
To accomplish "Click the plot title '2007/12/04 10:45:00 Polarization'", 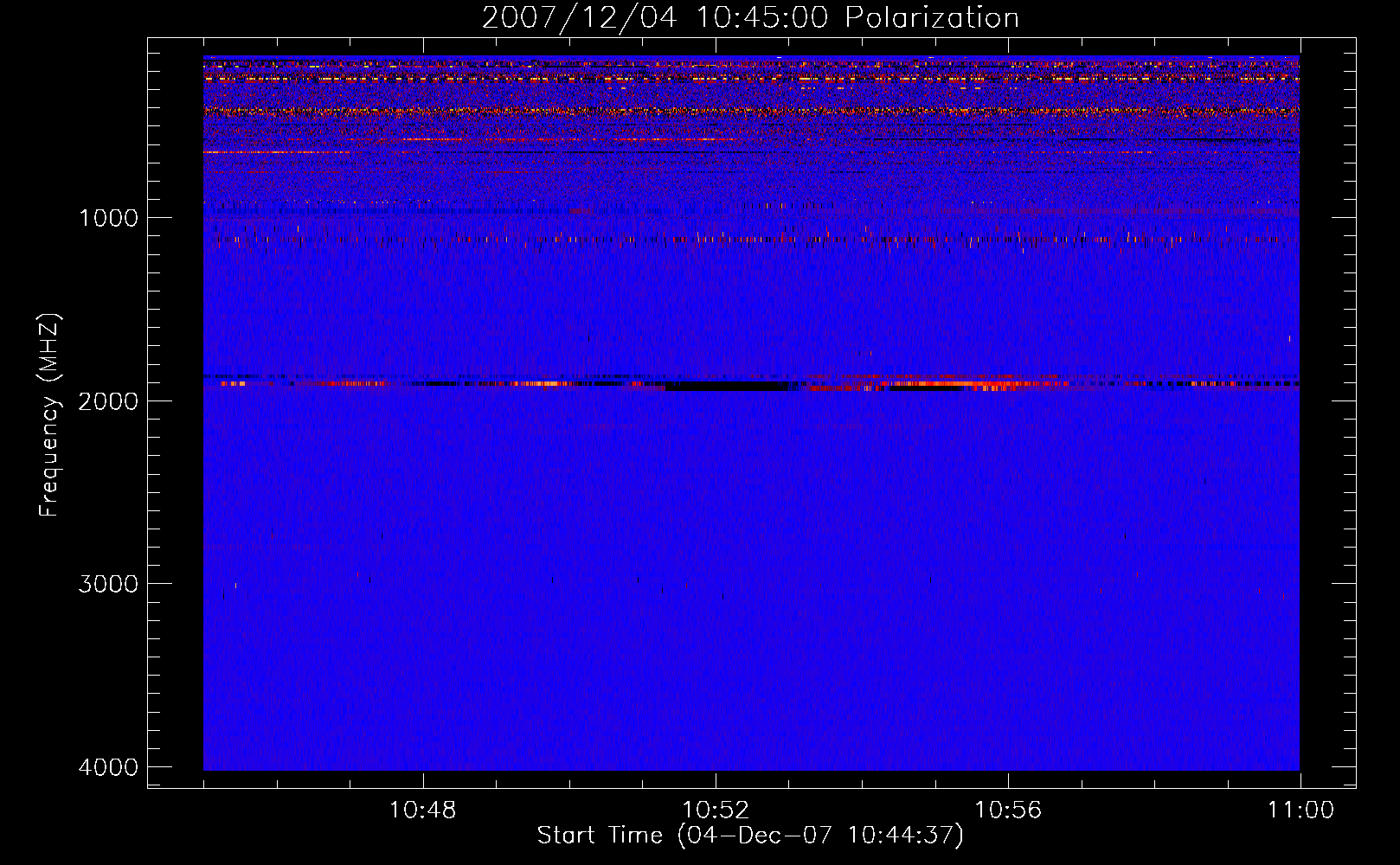I will tap(750, 17).
